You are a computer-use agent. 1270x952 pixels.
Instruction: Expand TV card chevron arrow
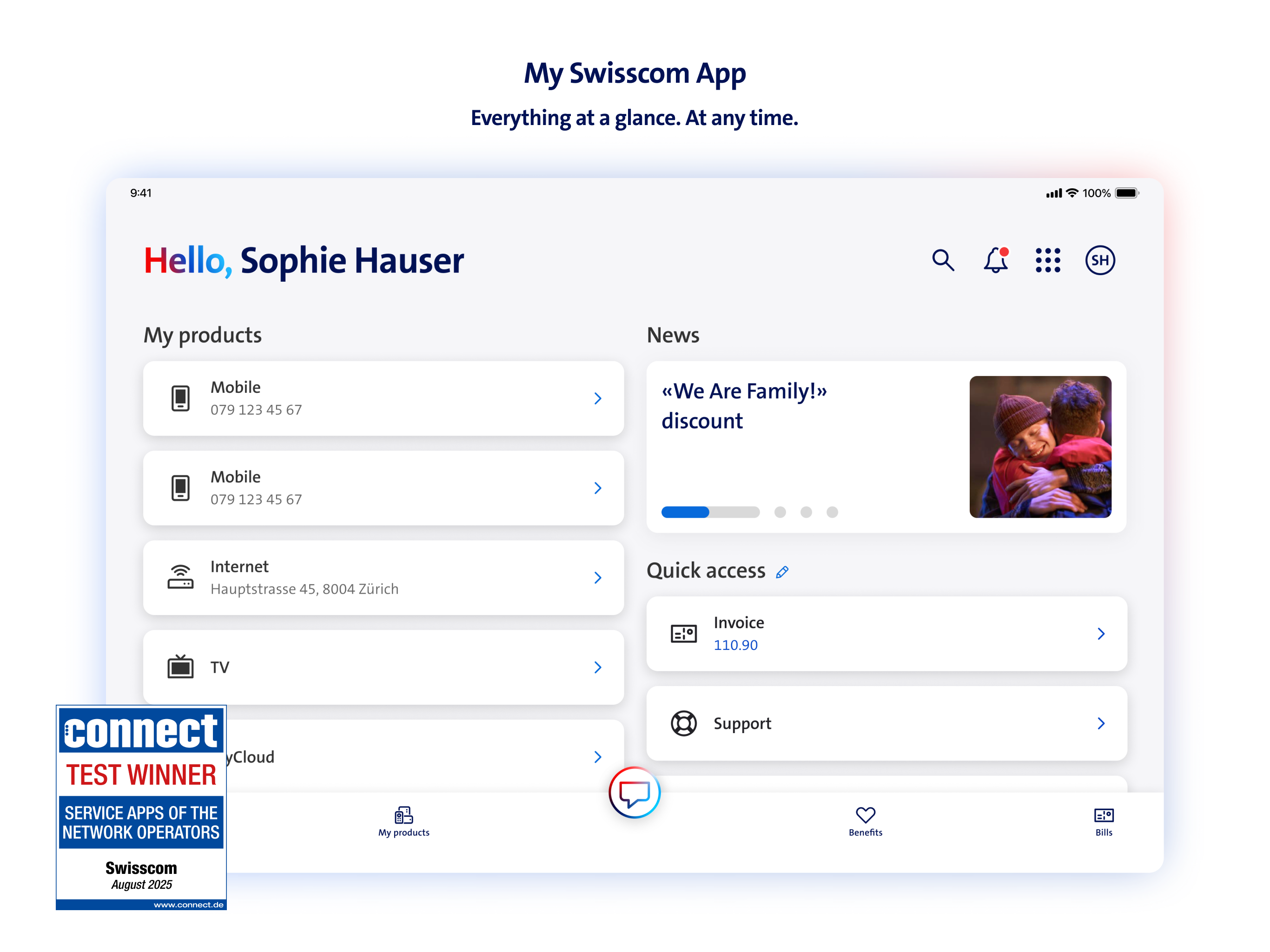click(598, 667)
